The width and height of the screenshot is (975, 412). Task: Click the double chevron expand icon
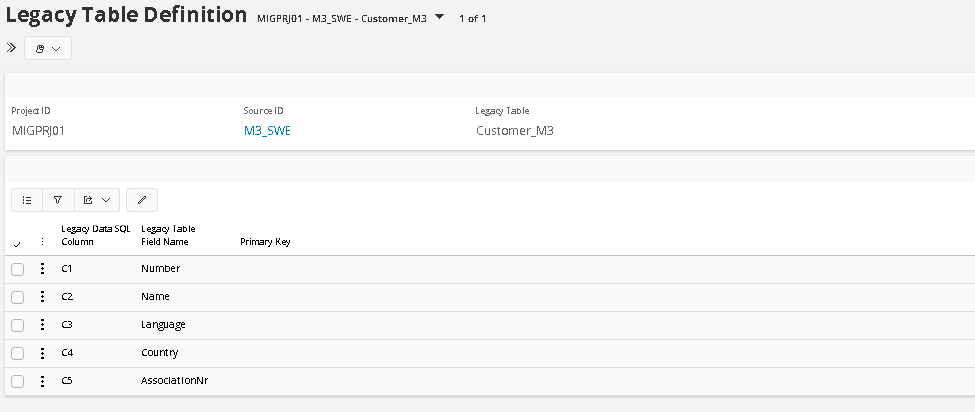11,48
